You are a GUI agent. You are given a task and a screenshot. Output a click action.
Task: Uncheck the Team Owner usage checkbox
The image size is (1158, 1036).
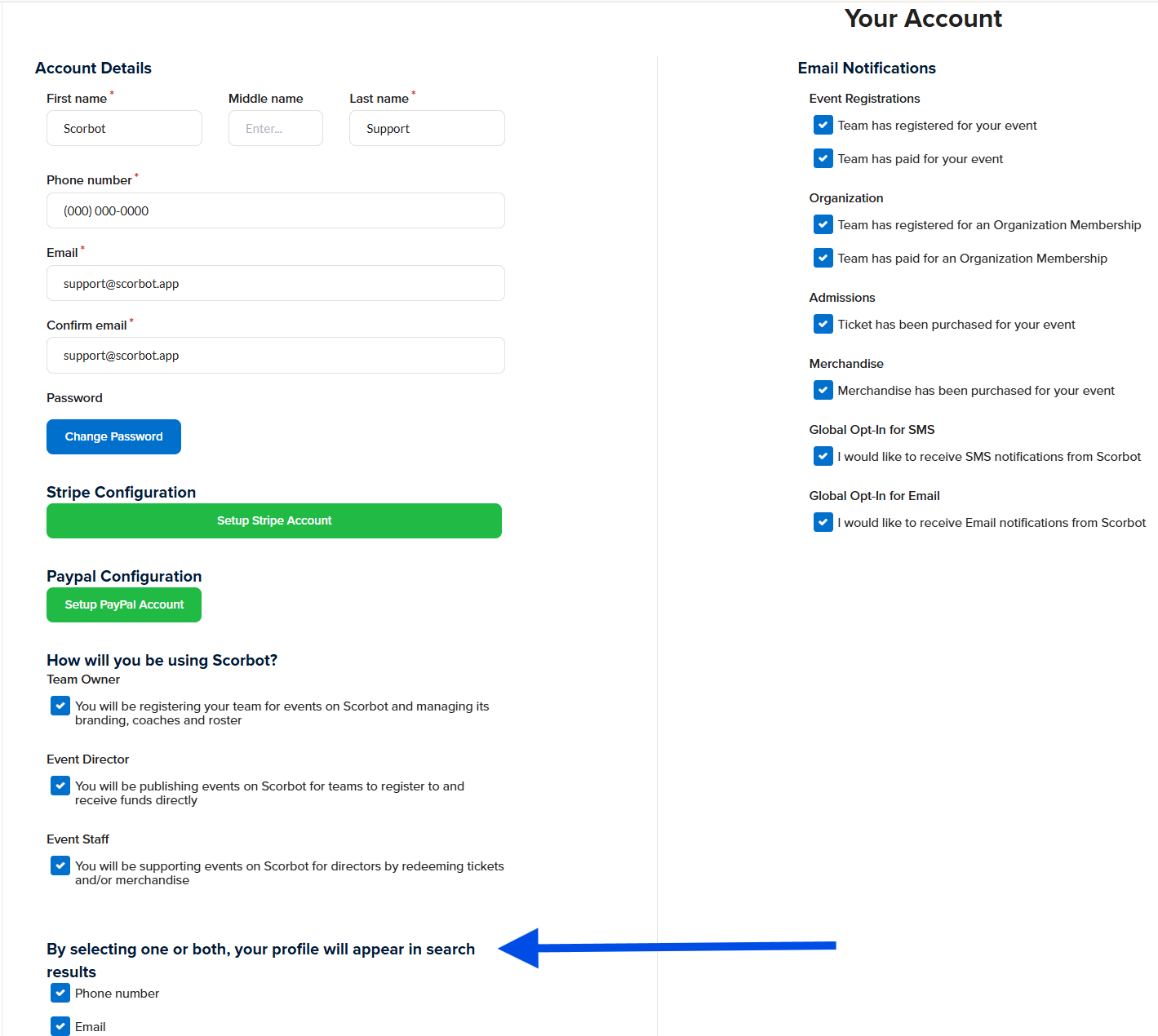coord(60,706)
